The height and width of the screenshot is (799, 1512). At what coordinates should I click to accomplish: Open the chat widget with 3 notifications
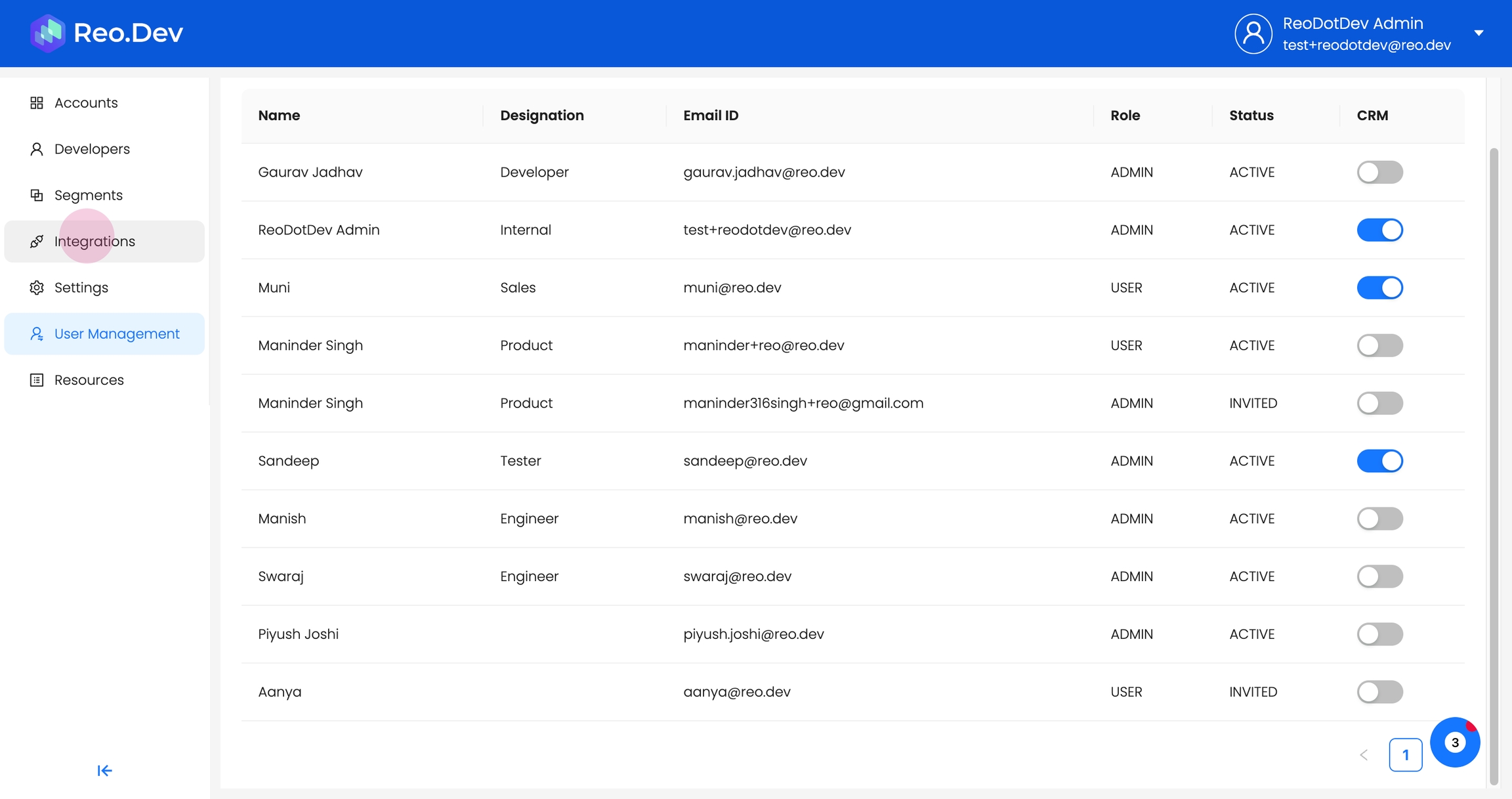tap(1454, 743)
